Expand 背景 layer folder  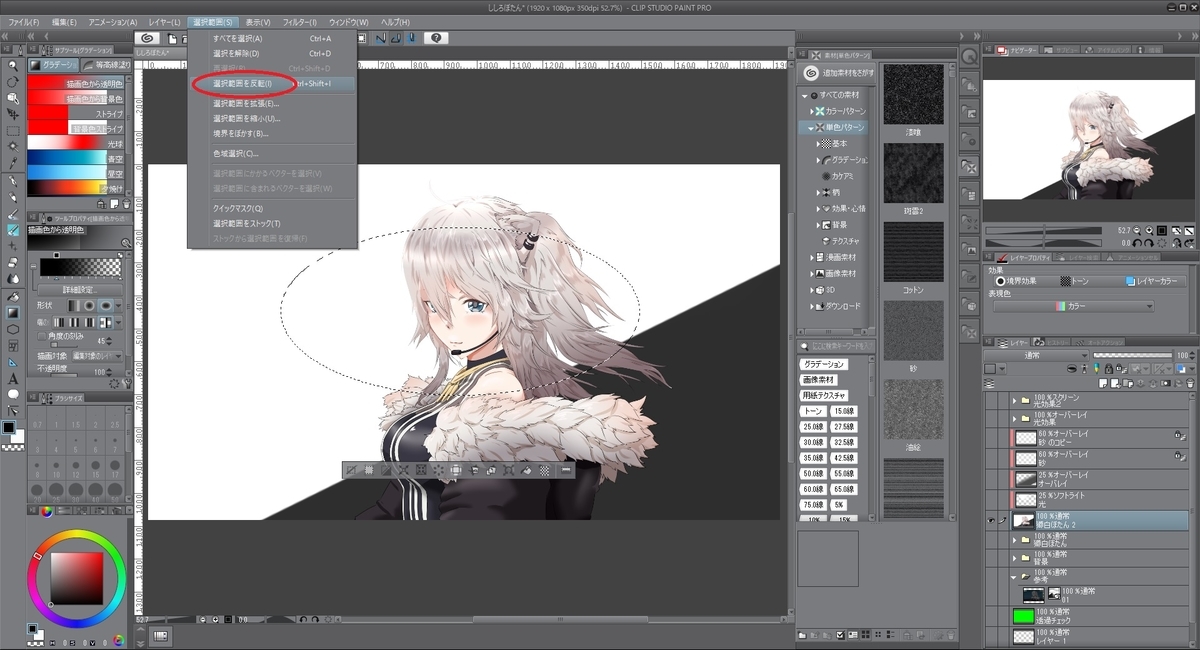1014,558
